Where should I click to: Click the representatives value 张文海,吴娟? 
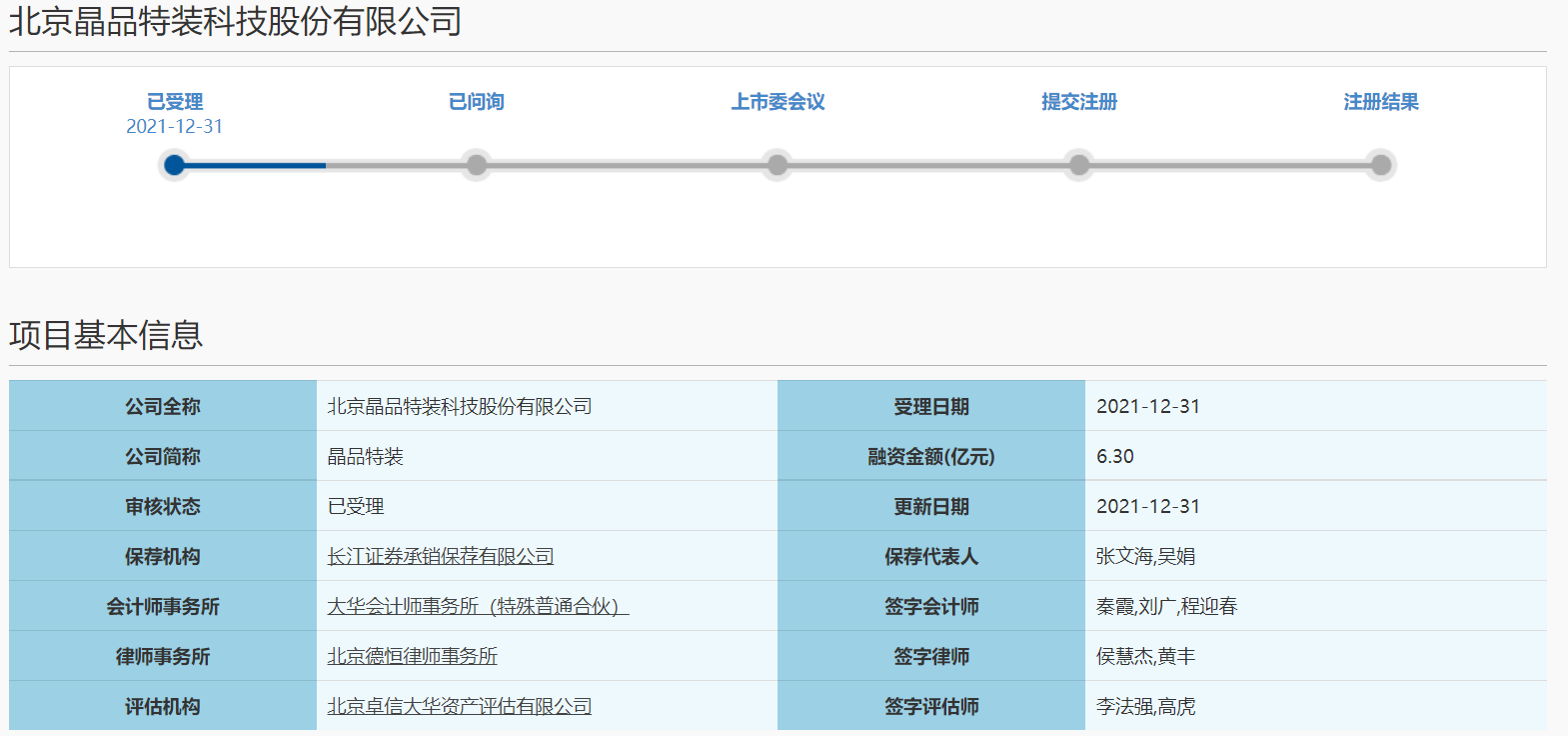1146,556
